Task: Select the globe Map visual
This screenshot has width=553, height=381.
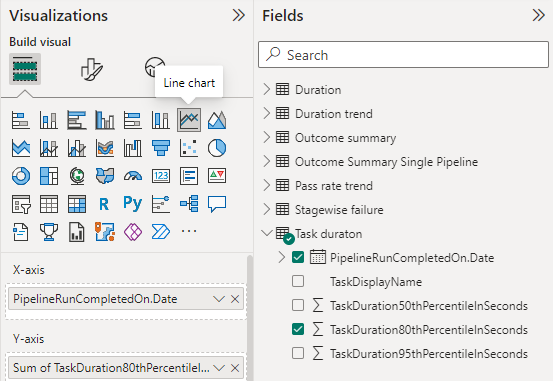Action: pos(77,176)
